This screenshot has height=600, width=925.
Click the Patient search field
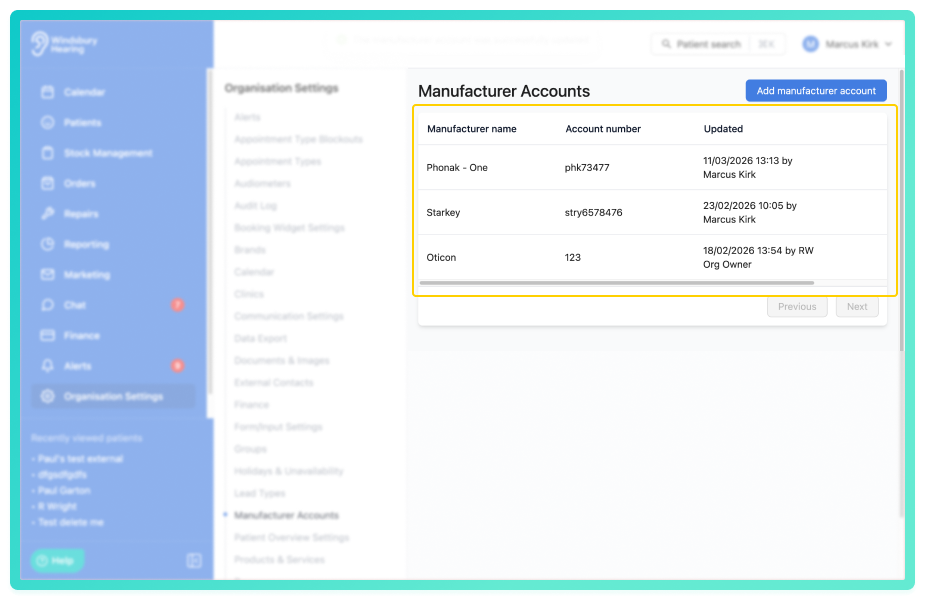718,44
